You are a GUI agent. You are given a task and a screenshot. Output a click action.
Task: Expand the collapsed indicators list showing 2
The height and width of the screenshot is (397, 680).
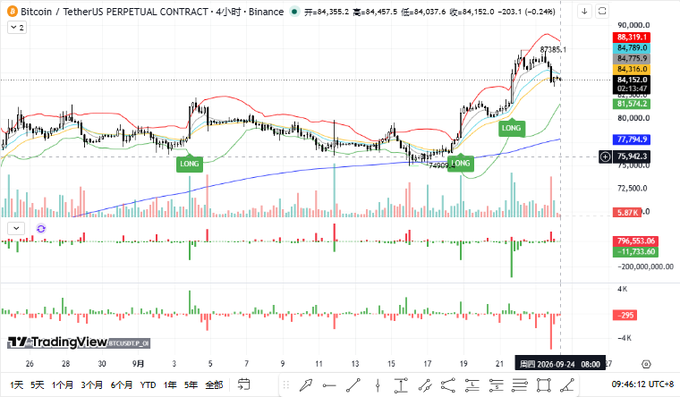tap(16, 27)
